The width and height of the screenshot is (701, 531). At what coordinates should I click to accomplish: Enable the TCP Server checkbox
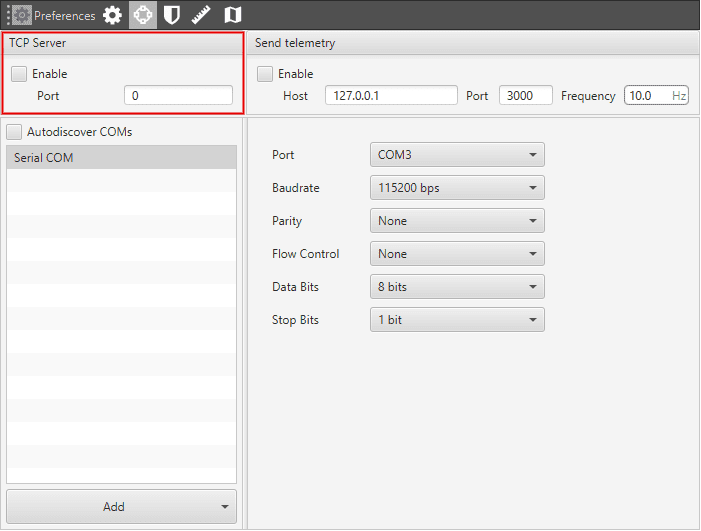19,74
